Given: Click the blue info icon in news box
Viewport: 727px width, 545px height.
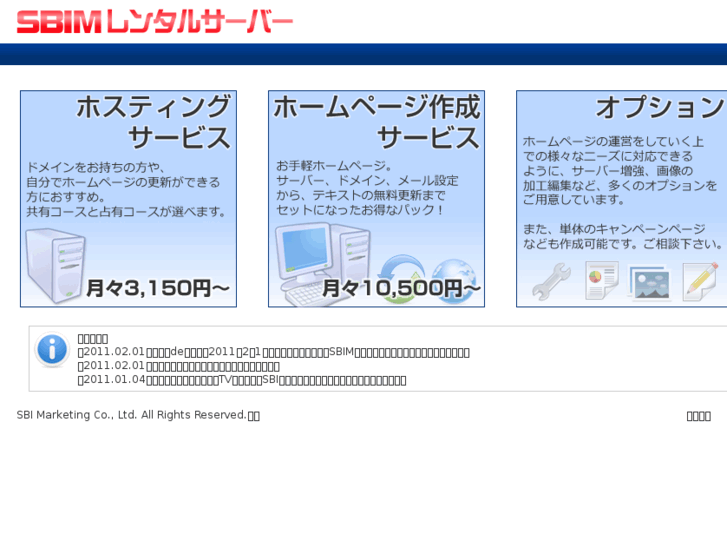Looking at the screenshot, I should coord(52,349).
